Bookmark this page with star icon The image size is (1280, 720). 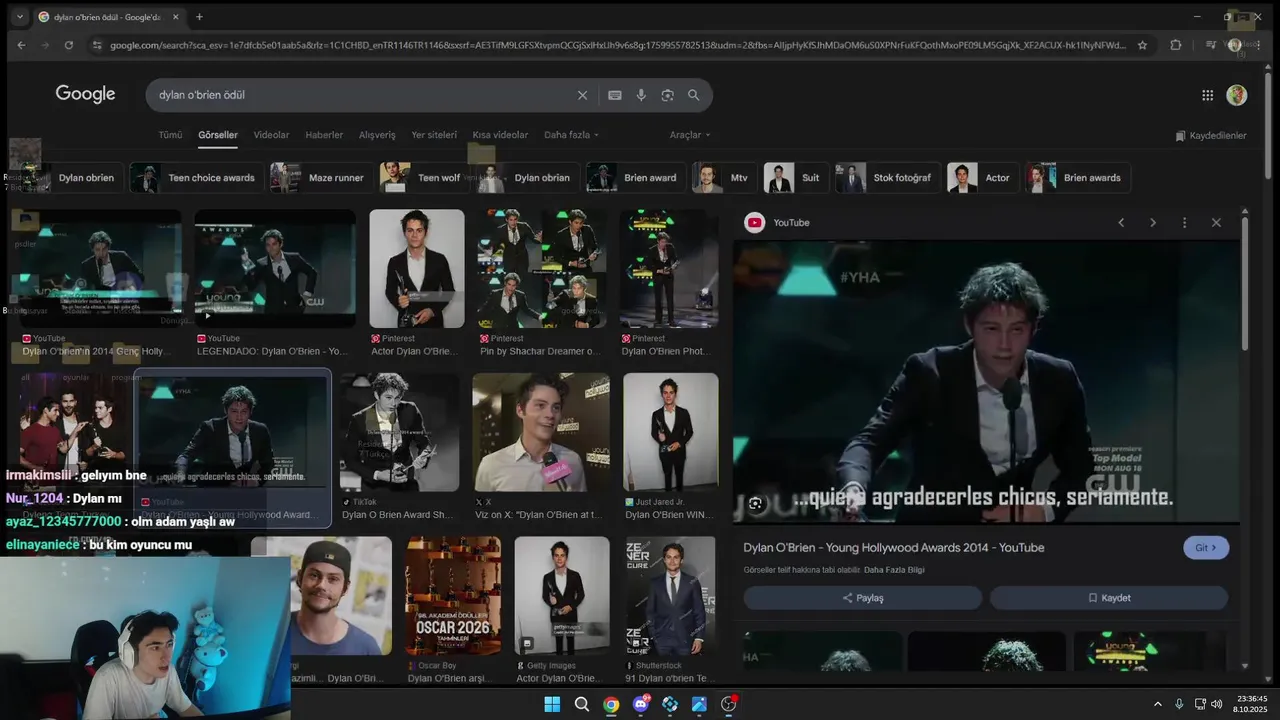click(1142, 45)
